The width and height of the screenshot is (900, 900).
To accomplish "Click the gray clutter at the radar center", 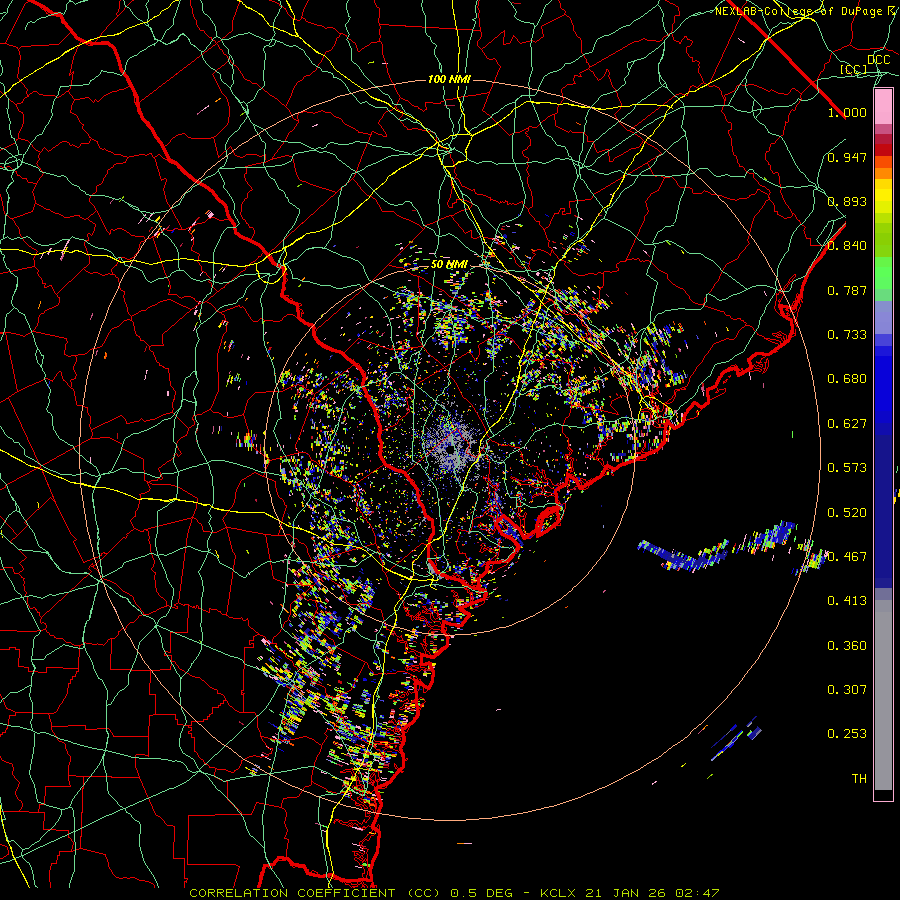I will coord(451,445).
